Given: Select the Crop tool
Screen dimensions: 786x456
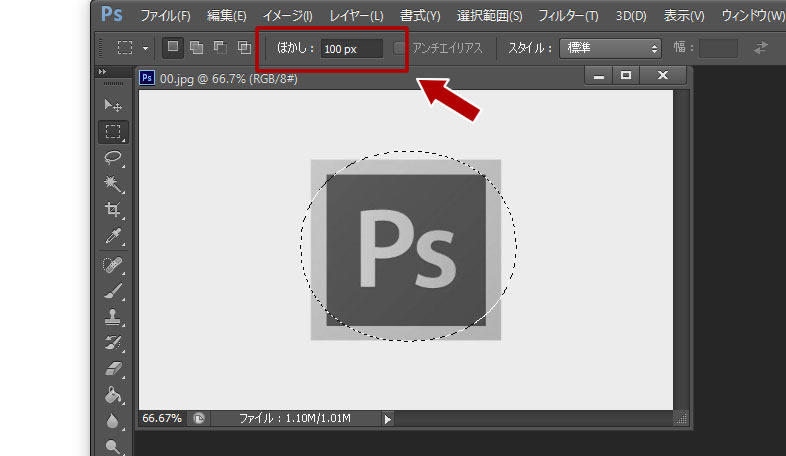Looking at the screenshot, I should coord(113,209).
